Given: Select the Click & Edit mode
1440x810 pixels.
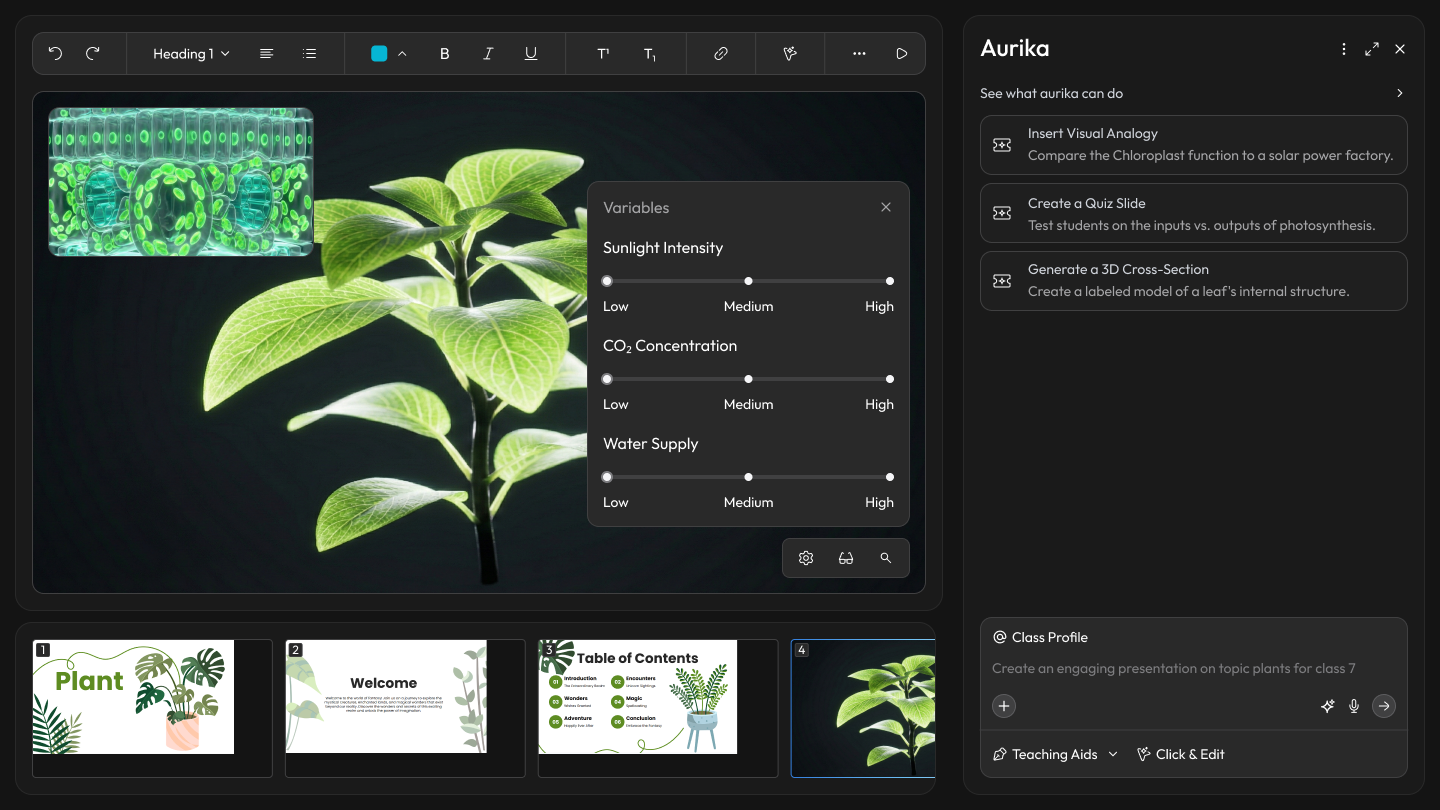Looking at the screenshot, I should pos(1181,754).
